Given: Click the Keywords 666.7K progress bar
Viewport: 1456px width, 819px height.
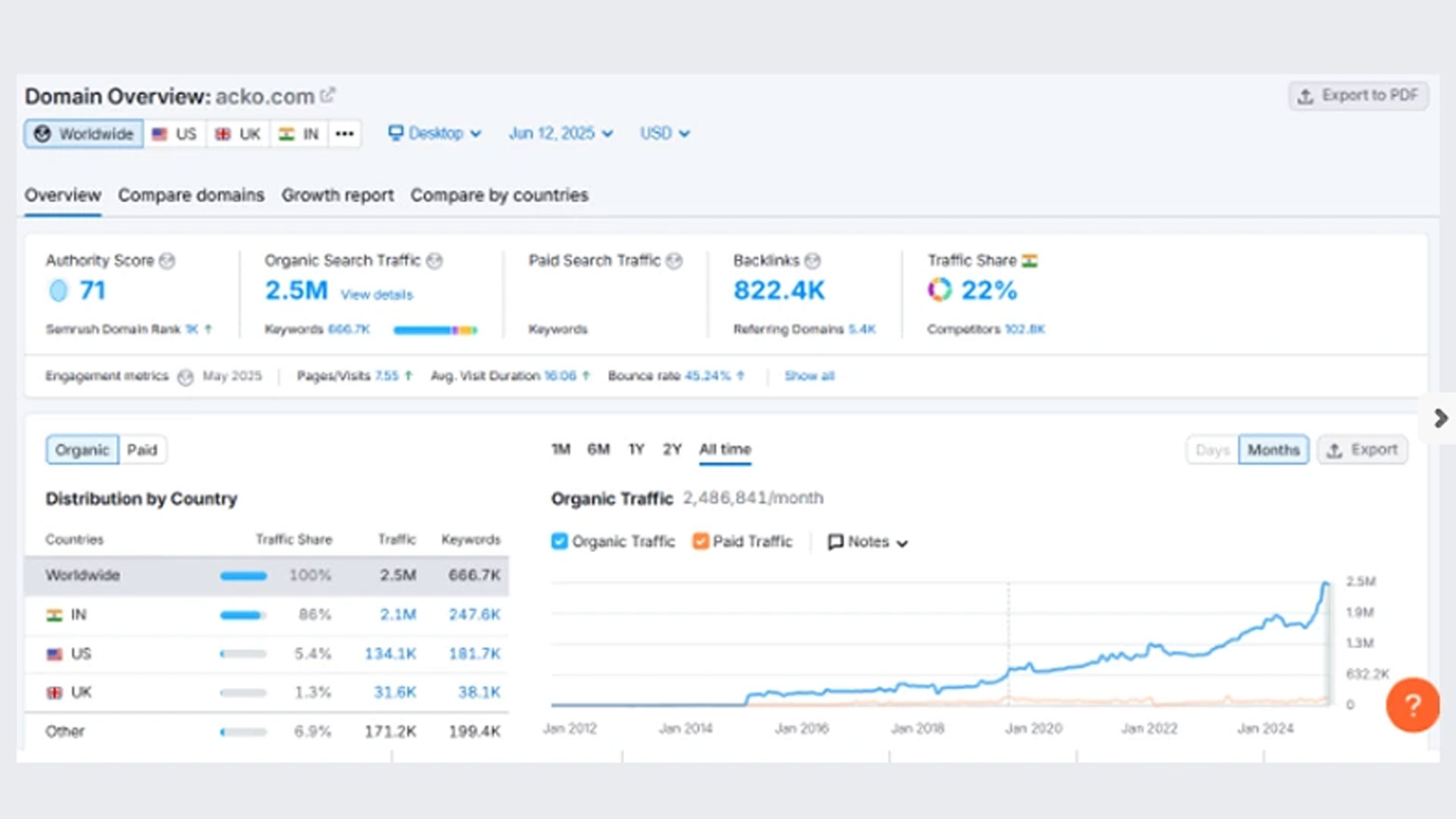Looking at the screenshot, I should (x=435, y=330).
